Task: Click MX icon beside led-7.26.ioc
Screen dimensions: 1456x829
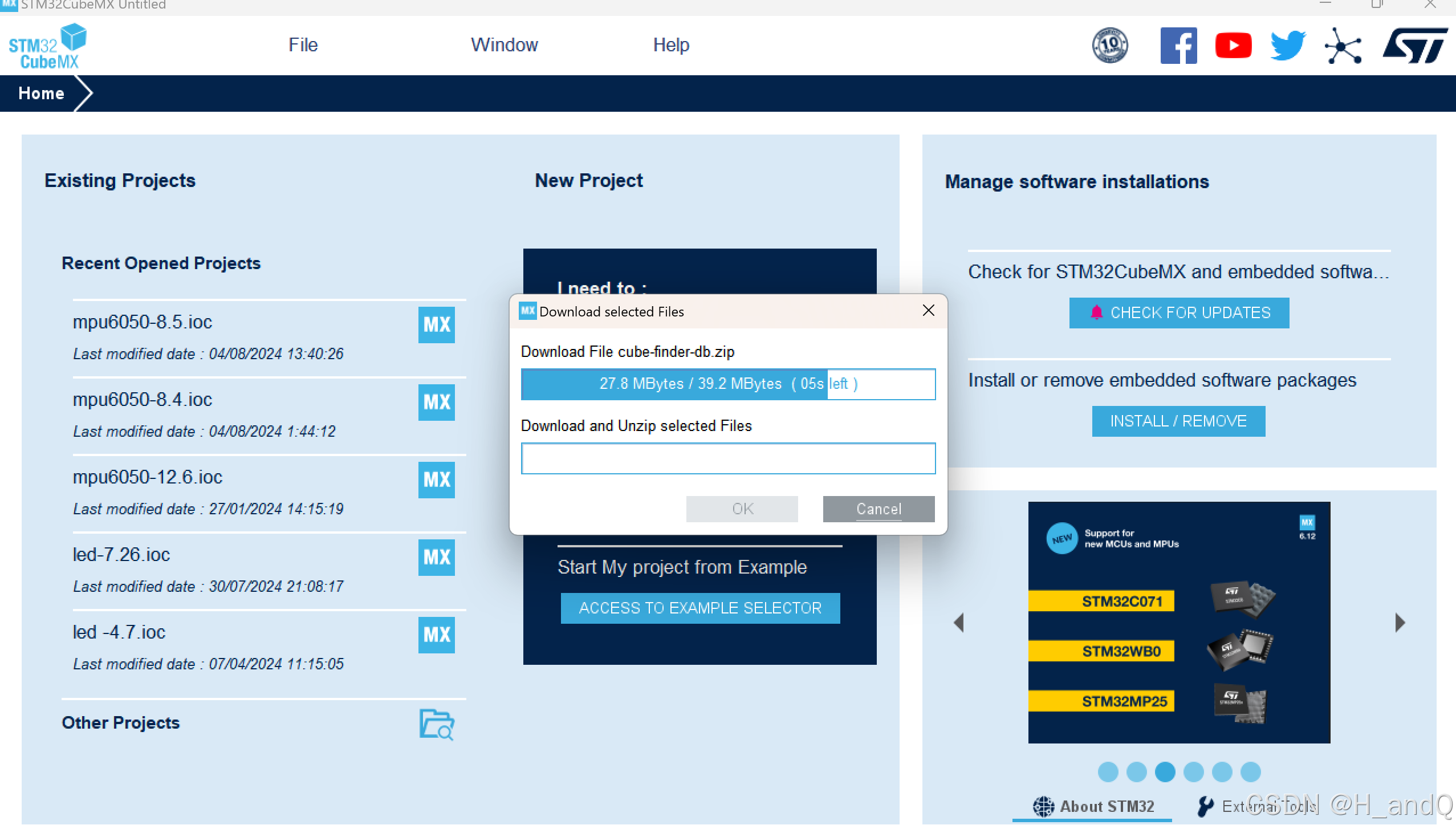Action: point(436,558)
